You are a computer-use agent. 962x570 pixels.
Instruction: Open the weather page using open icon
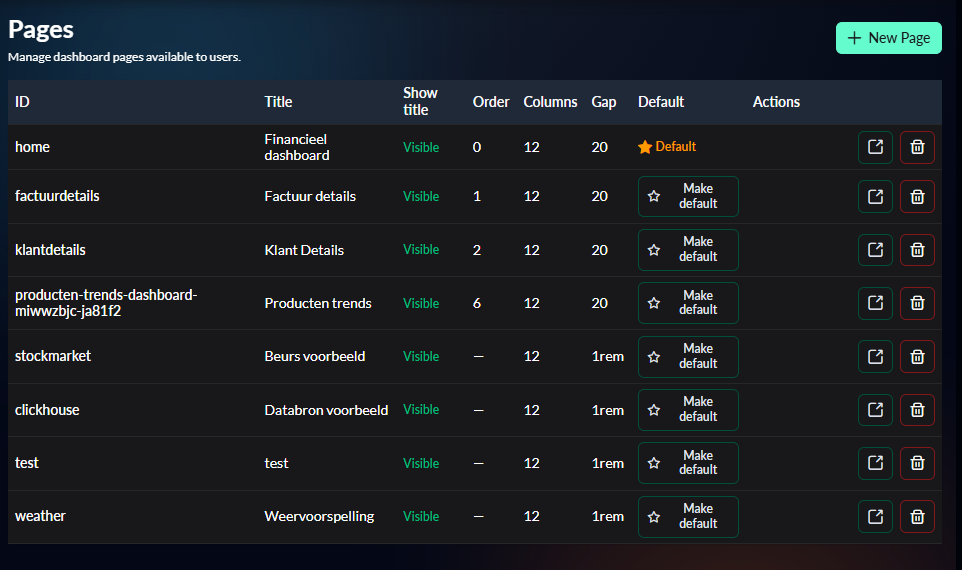click(875, 516)
